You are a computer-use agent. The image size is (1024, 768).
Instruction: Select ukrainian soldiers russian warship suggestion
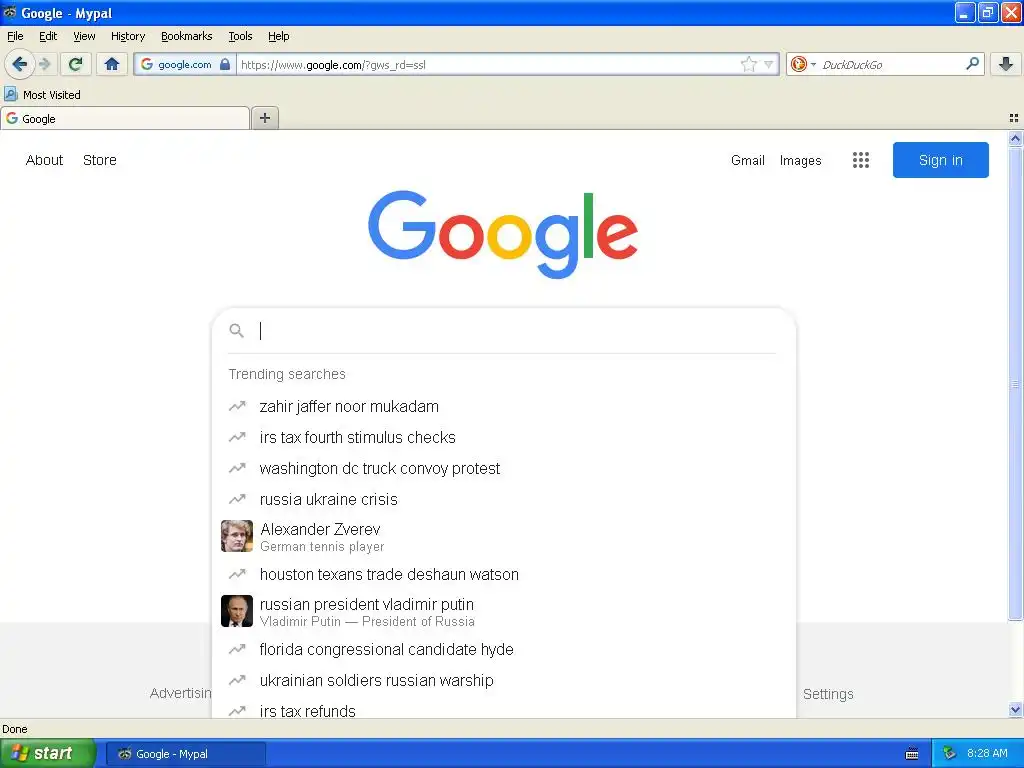tap(504, 680)
